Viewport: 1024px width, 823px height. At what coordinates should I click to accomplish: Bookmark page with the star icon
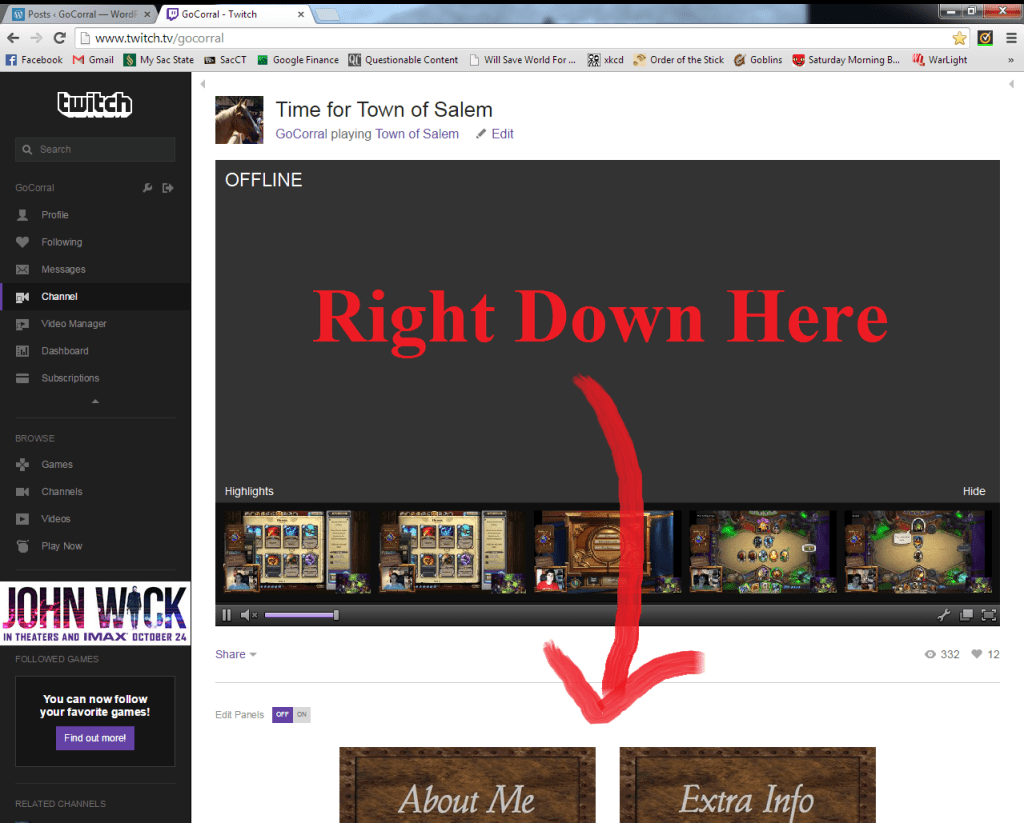(959, 38)
